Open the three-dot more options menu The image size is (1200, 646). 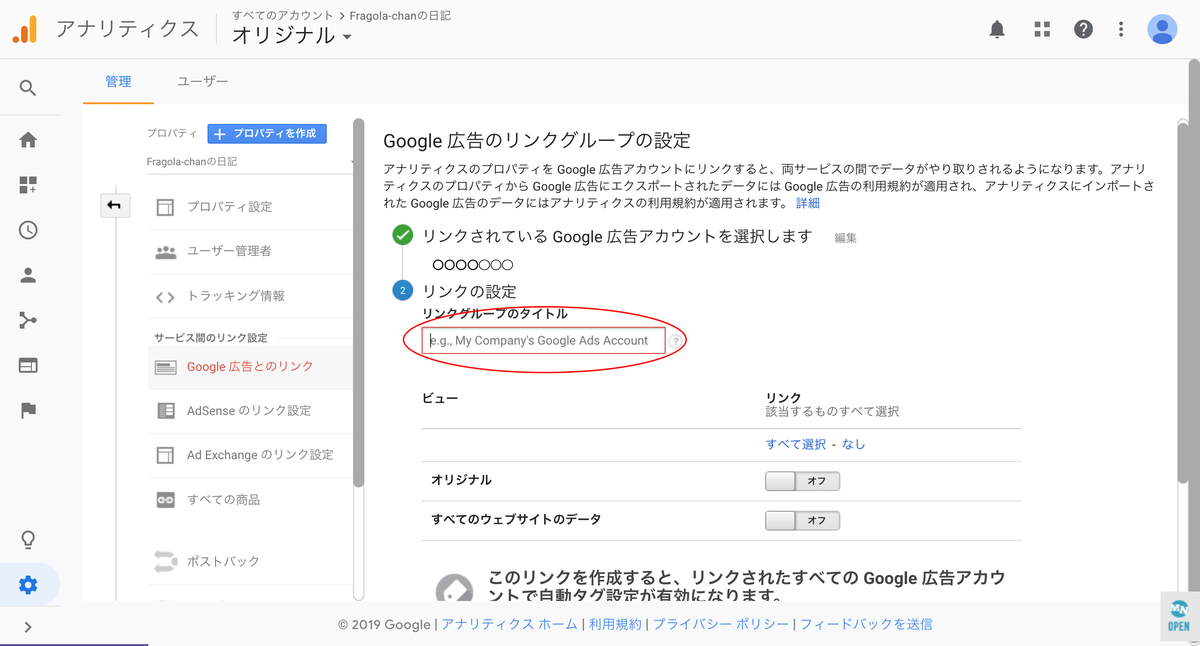pyautogui.click(x=1122, y=29)
